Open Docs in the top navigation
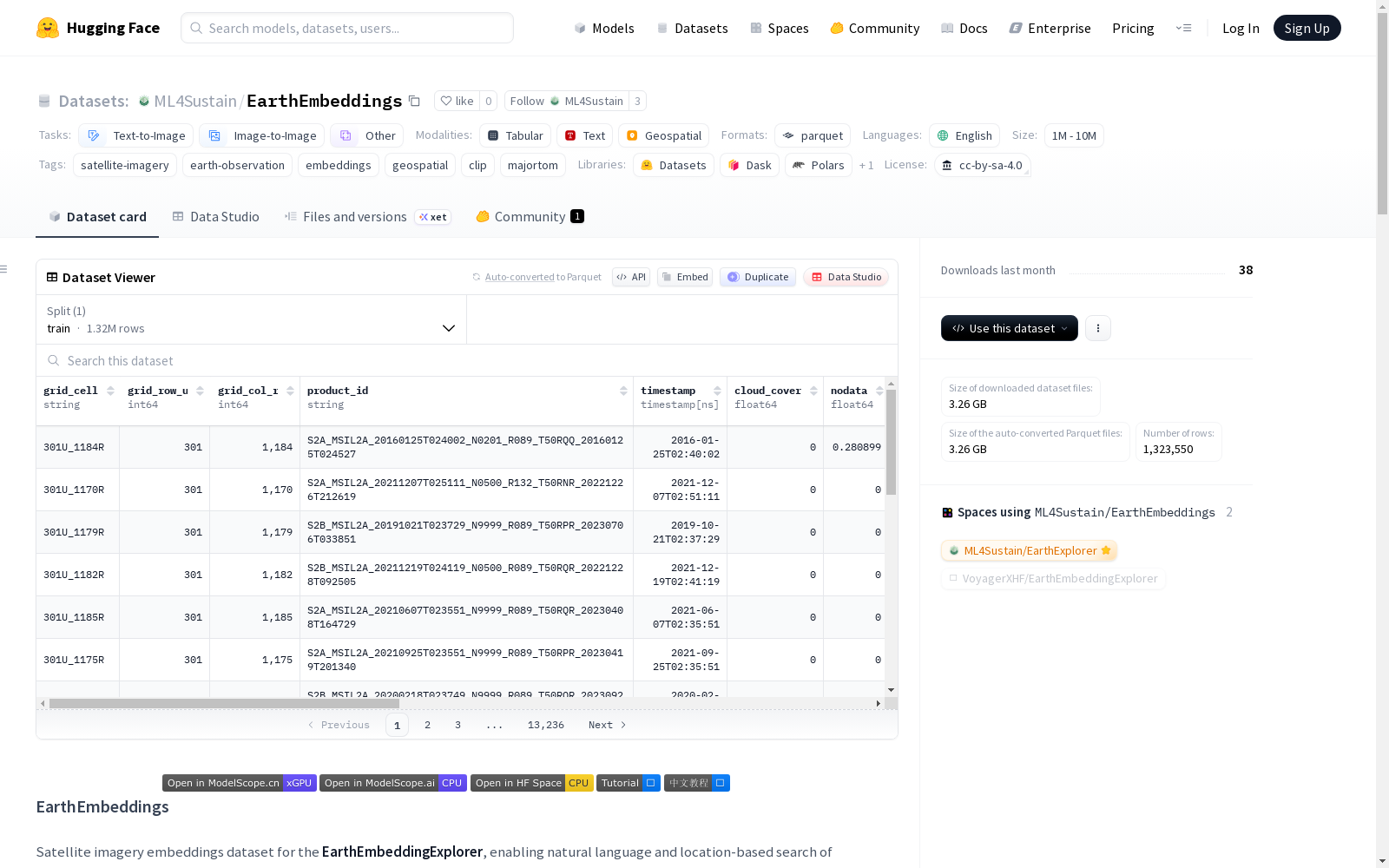Screen dimensions: 1389x868 (964, 28)
